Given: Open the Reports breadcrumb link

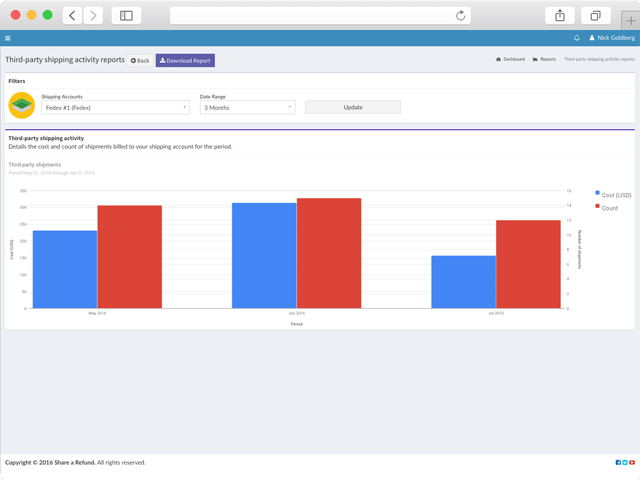Looking at the screenshot, I should pos(545,59).
